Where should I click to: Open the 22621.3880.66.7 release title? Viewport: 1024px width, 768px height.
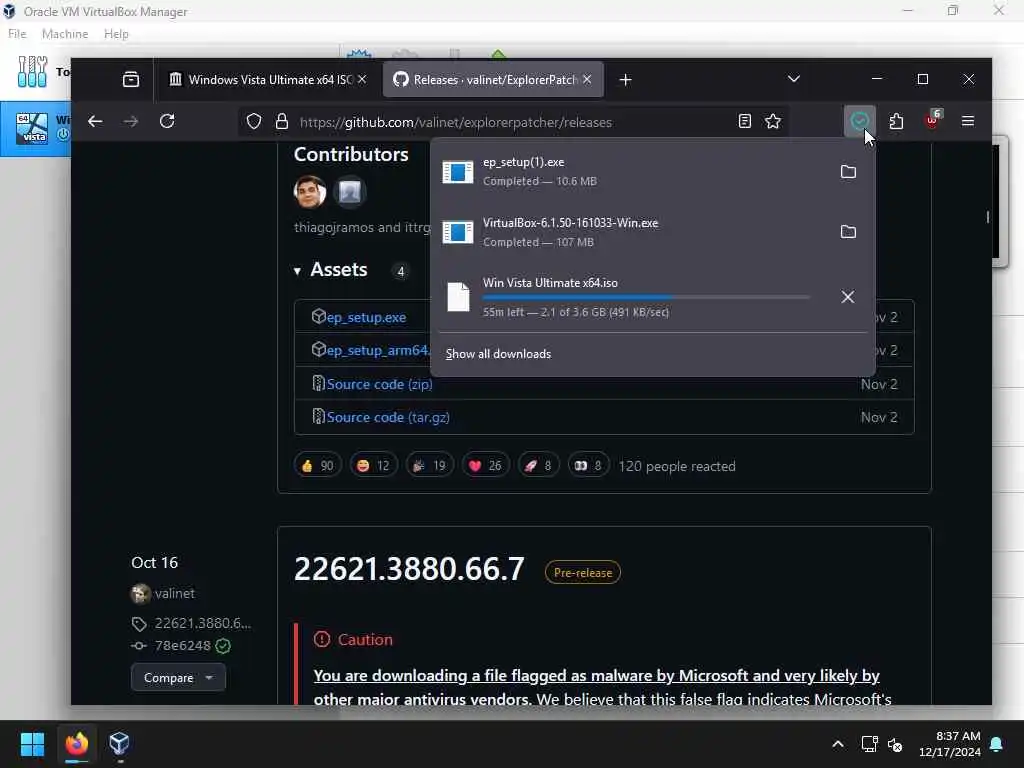click(x=409, y=569)
